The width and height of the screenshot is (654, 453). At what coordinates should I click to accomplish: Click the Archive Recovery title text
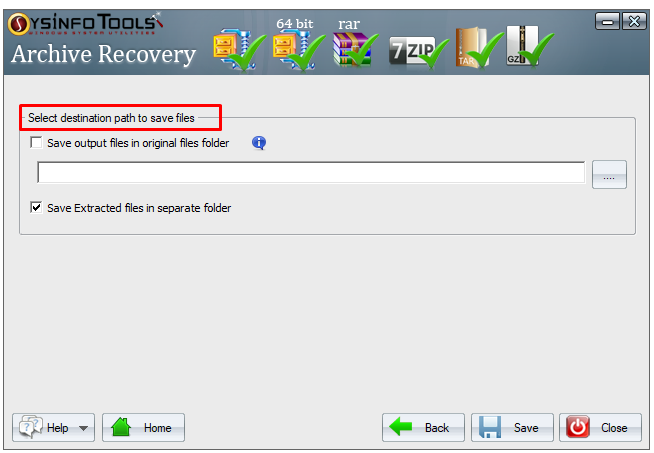click(x=103, y=55)
